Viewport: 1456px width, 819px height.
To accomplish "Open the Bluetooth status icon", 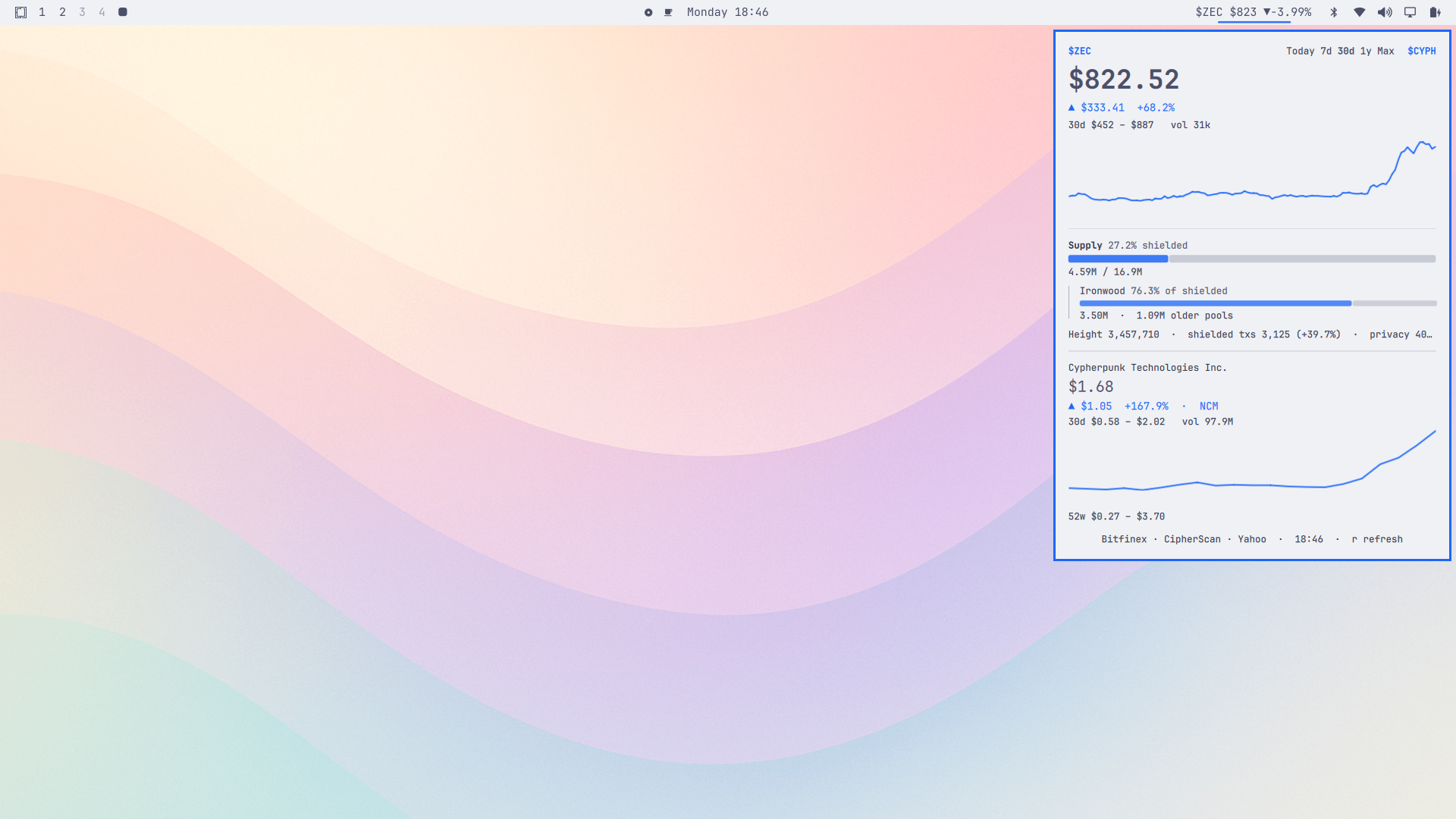I will (x=1334, y=12).
